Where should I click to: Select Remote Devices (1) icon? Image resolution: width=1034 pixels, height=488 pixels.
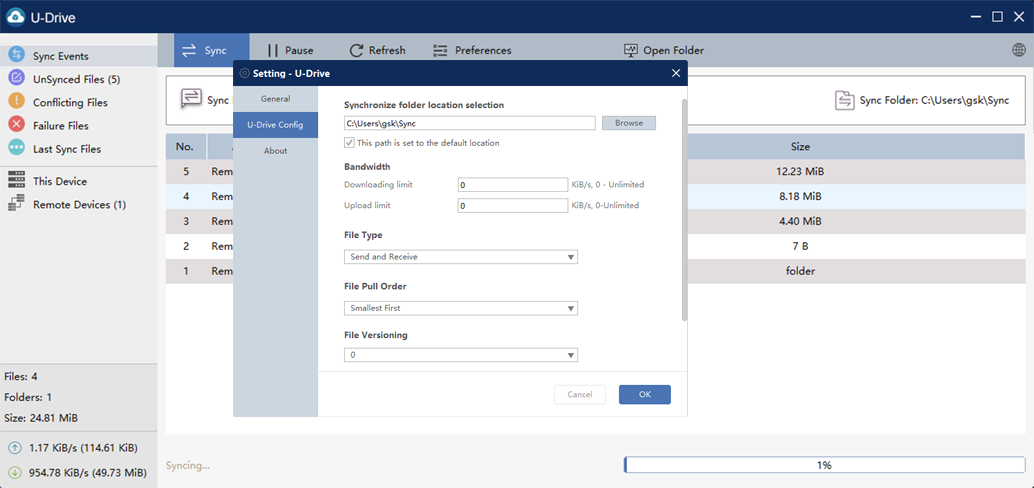tap(16, 204)
